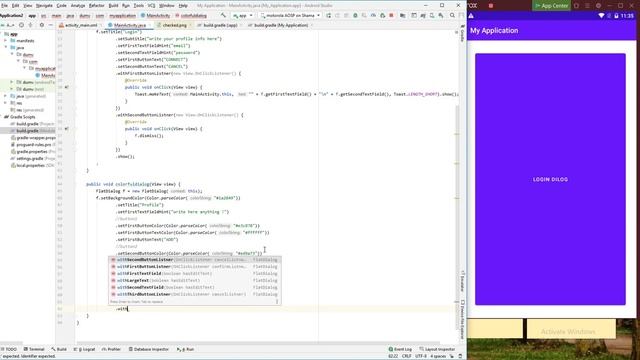Open the Event Log panel
Screen dimensions: 640x360
400,349
